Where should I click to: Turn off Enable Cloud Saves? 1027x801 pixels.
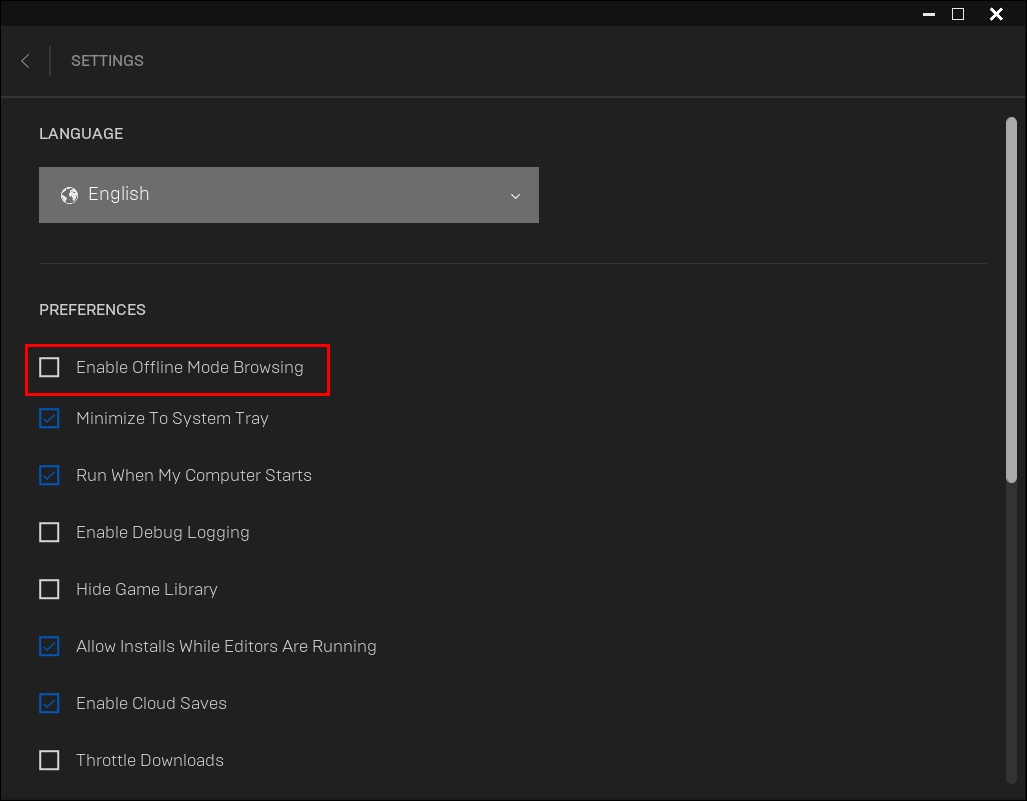tap(49, 703)
